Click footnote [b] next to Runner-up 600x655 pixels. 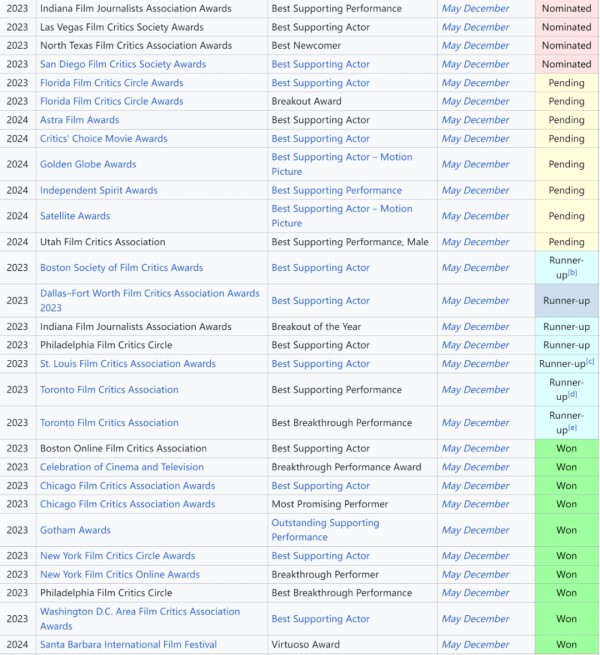pyautogui.click(x=572, y=273)
